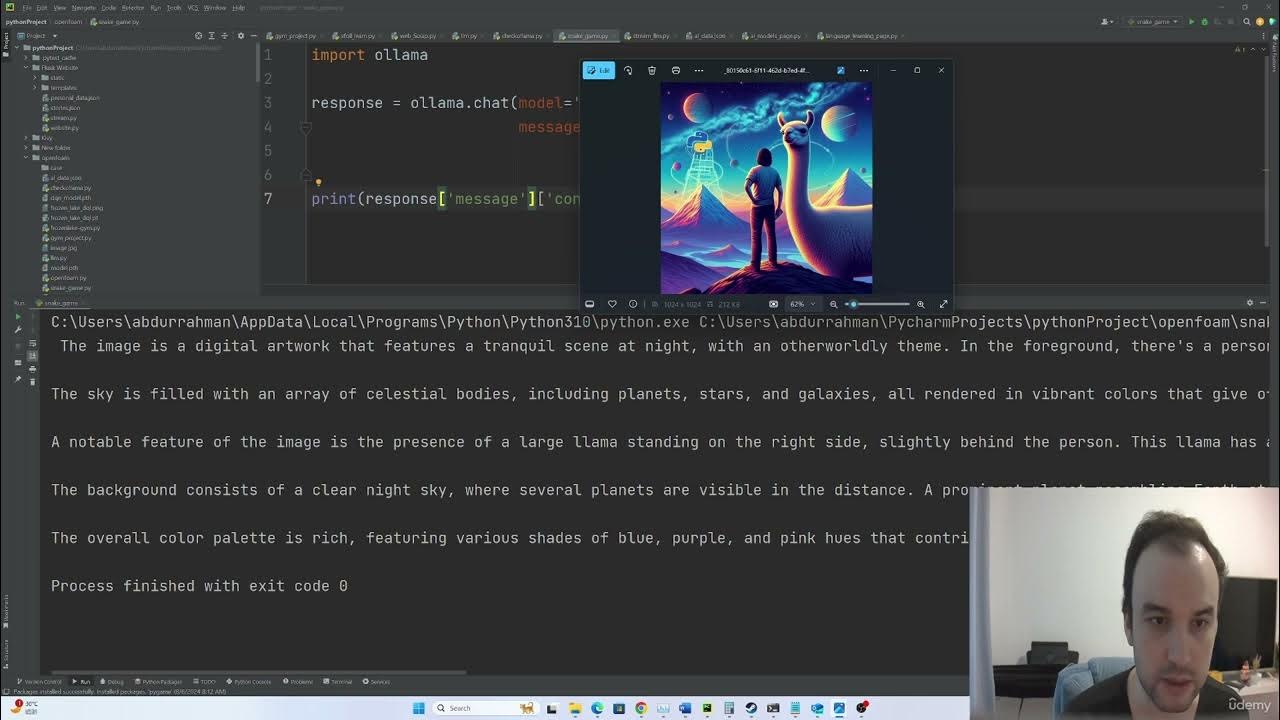Image resolution: width=1280 pixels, height=720 pixels.
Task: Open the File menu in PyCharm
Action: [27, 7]
